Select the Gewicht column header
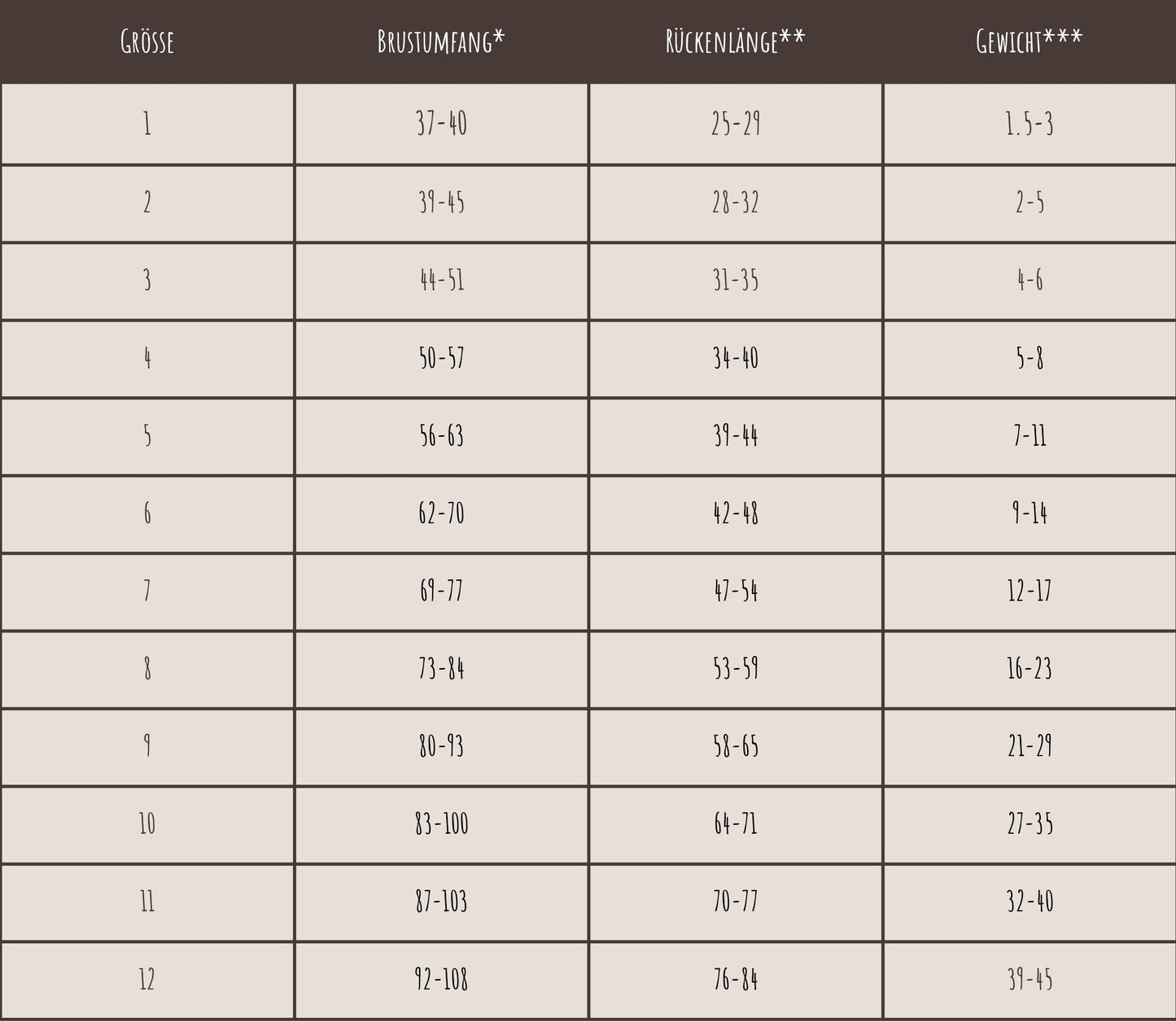This screenshot has height=1022, width=1176. (1030, 41)
